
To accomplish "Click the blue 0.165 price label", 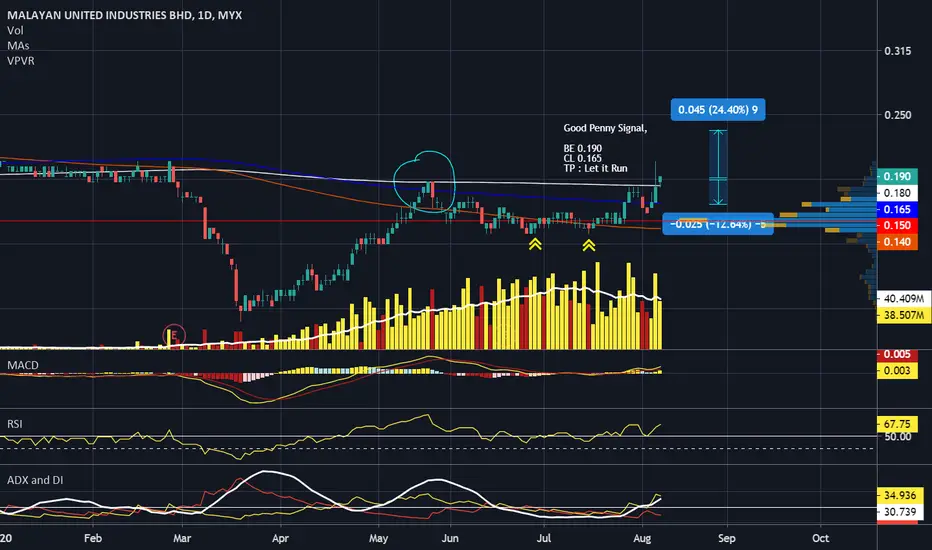I will pyautogui.click(x=898, y=209).
